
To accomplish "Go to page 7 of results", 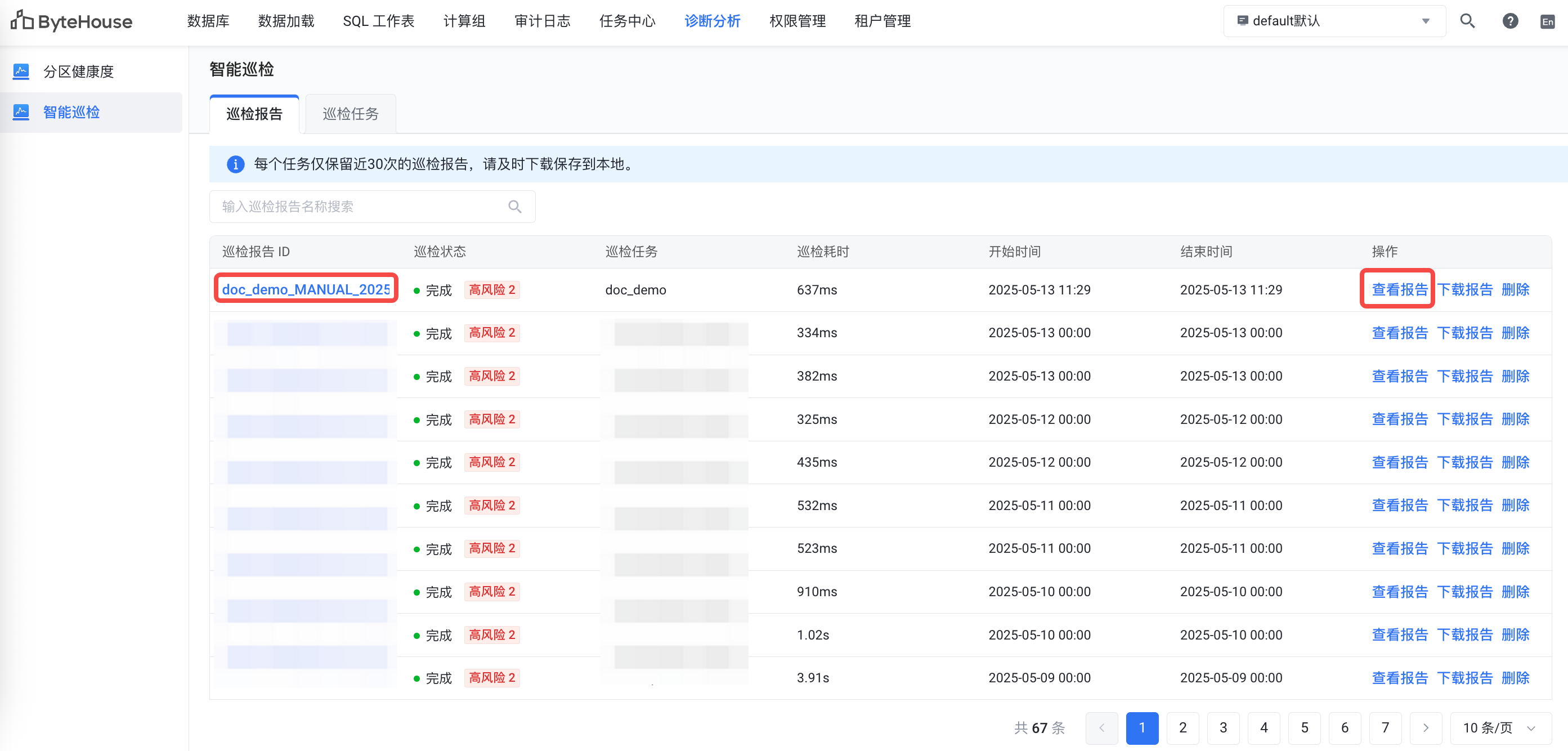I will [1386, 728].
